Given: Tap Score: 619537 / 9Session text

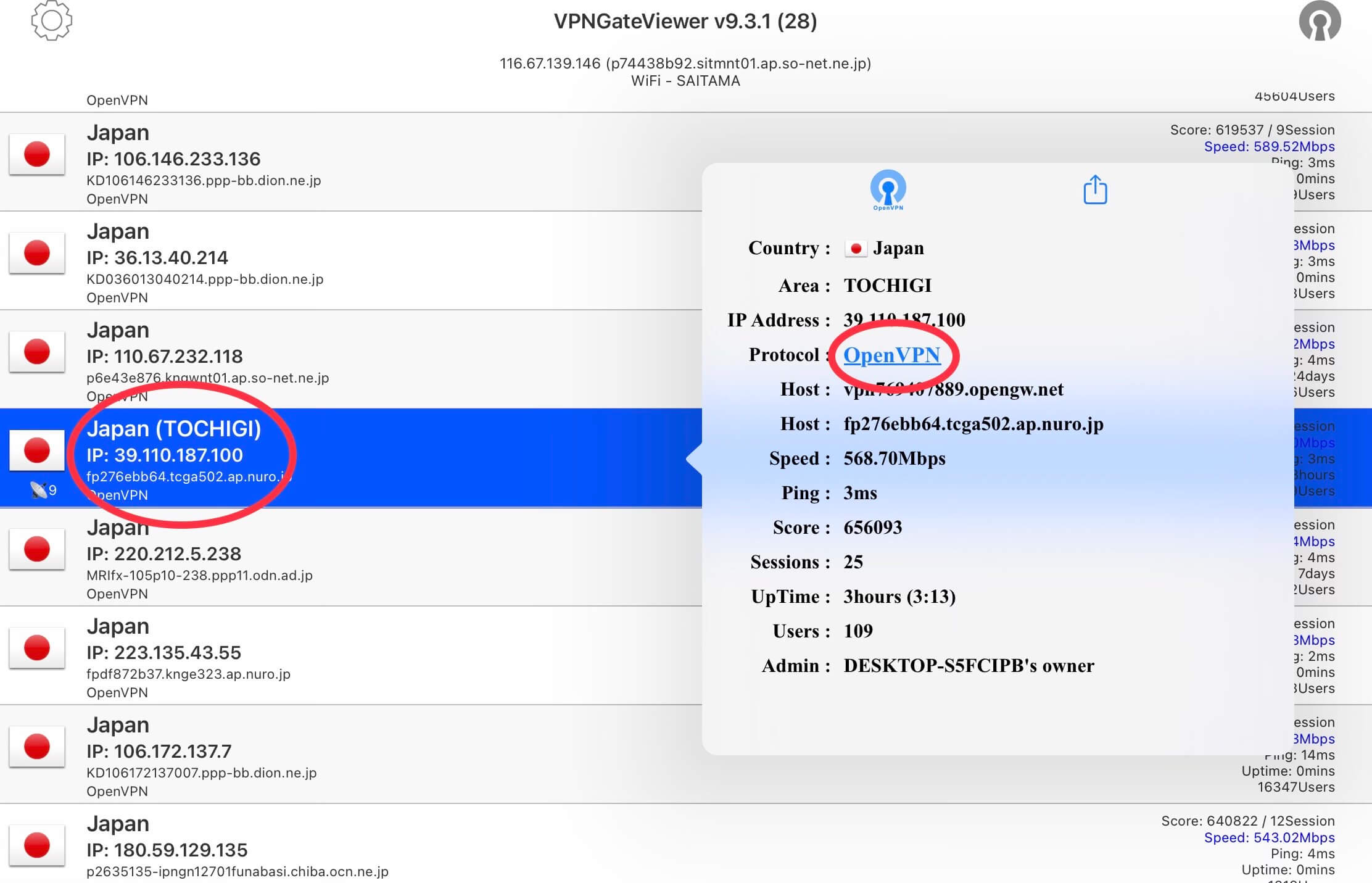Looking at the screenshot, I should pos(1252,130).
